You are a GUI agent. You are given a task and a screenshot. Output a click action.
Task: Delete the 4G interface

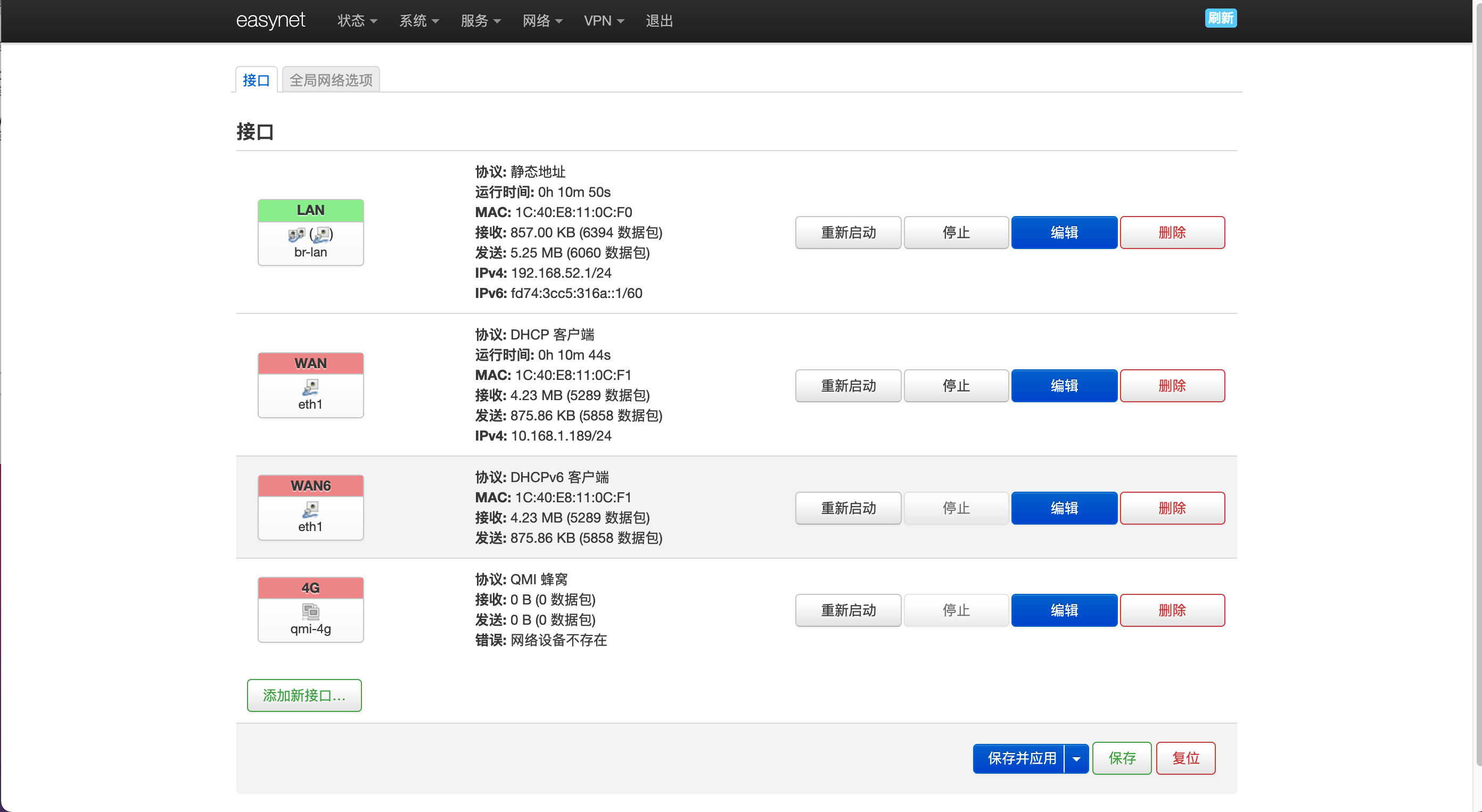[x=1173, y=611]
